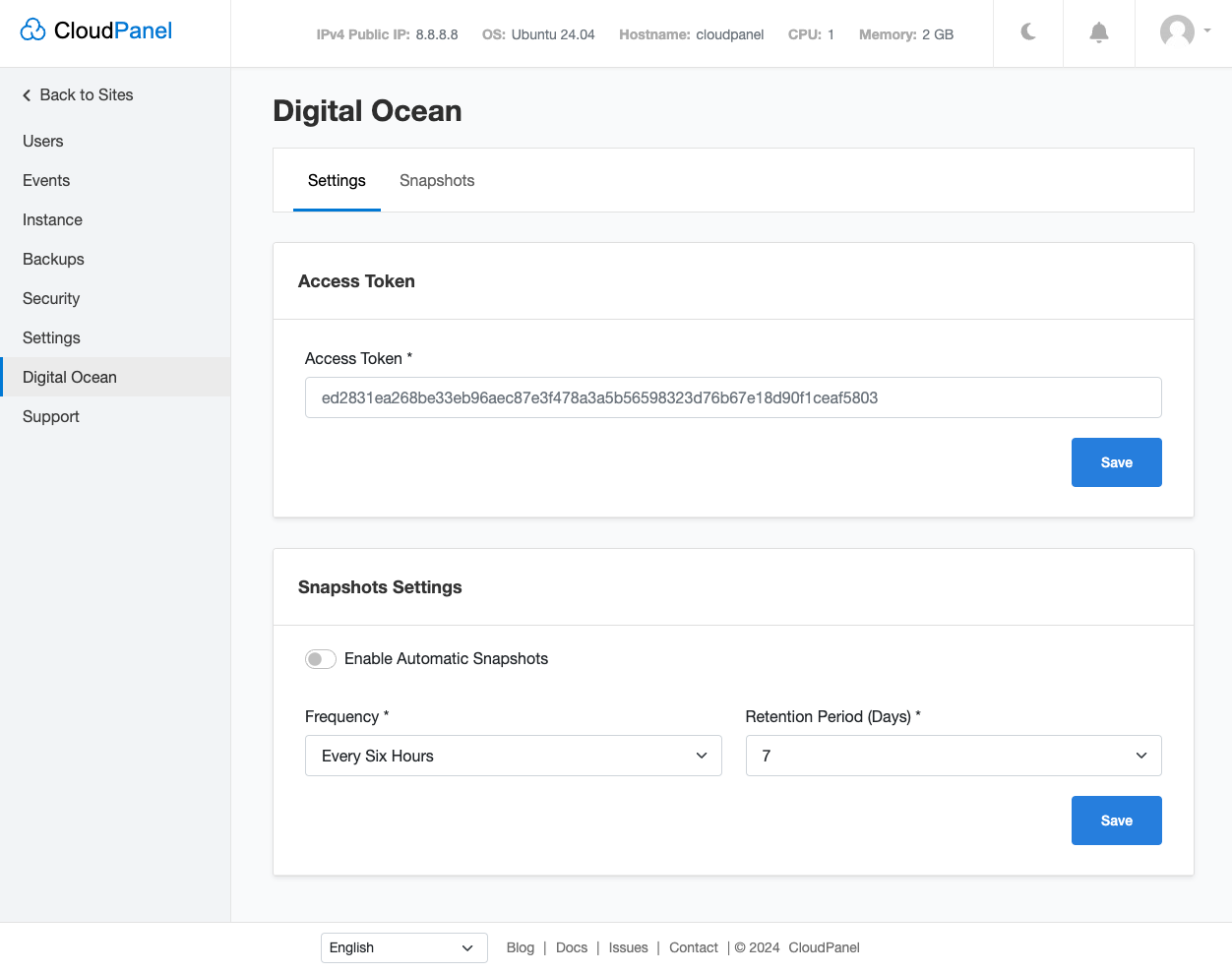Click the CloudPanel logo icon
Viewport: 1232px width, 973px height.
(x=33, y=30)
